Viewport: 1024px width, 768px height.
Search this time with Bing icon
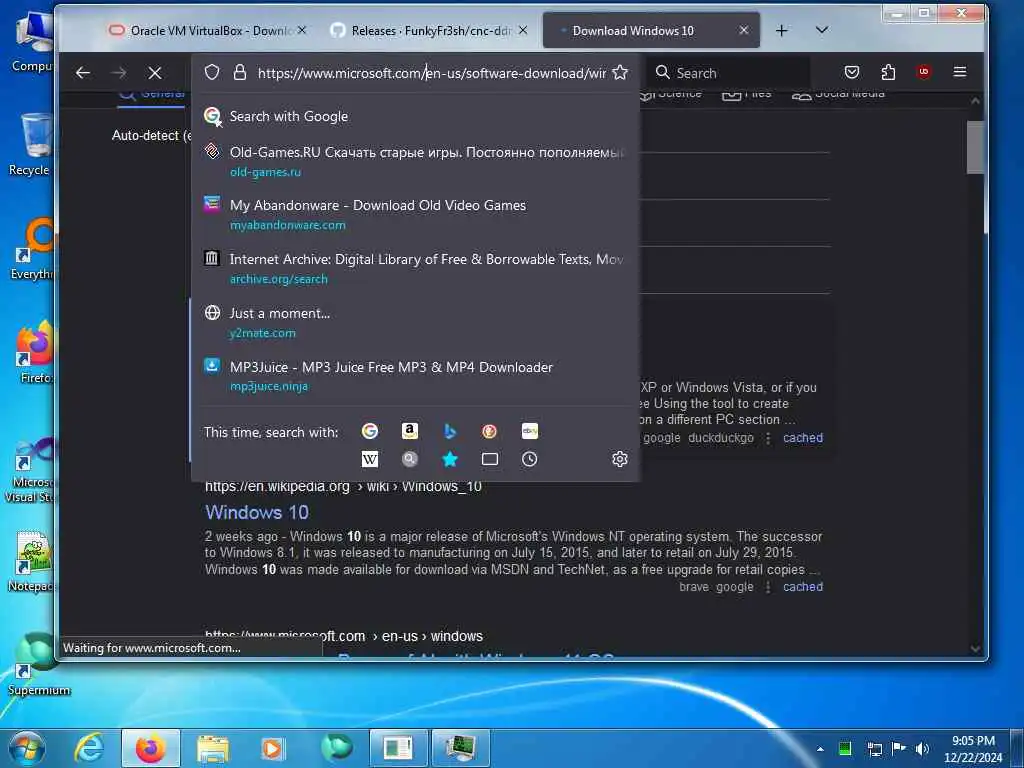449,431
